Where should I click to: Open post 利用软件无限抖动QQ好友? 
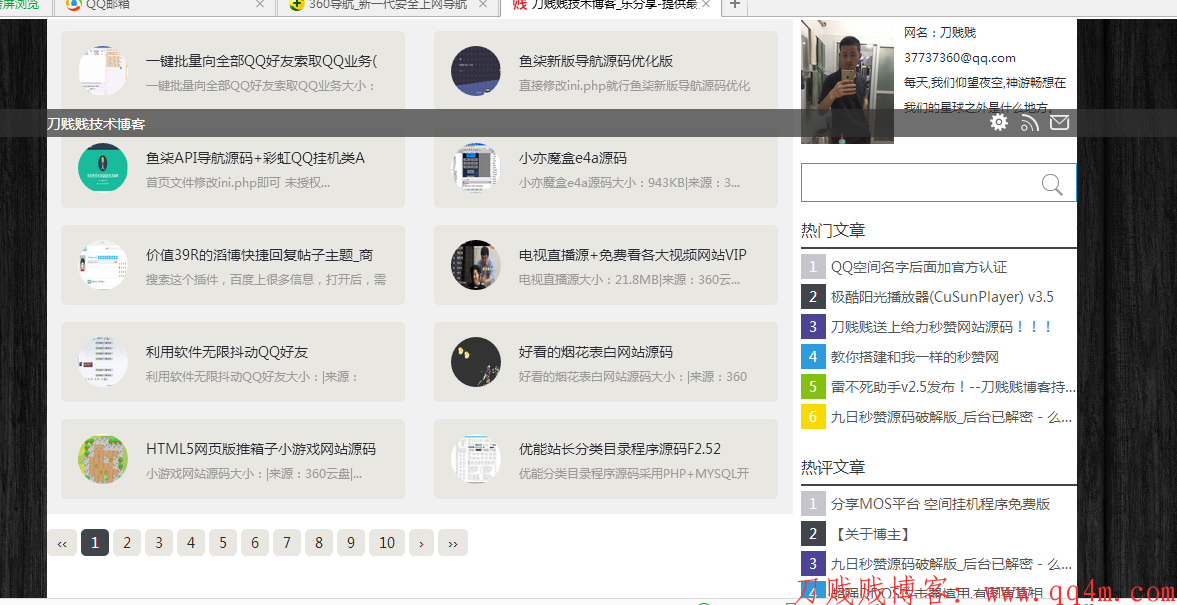coord(227,352)
